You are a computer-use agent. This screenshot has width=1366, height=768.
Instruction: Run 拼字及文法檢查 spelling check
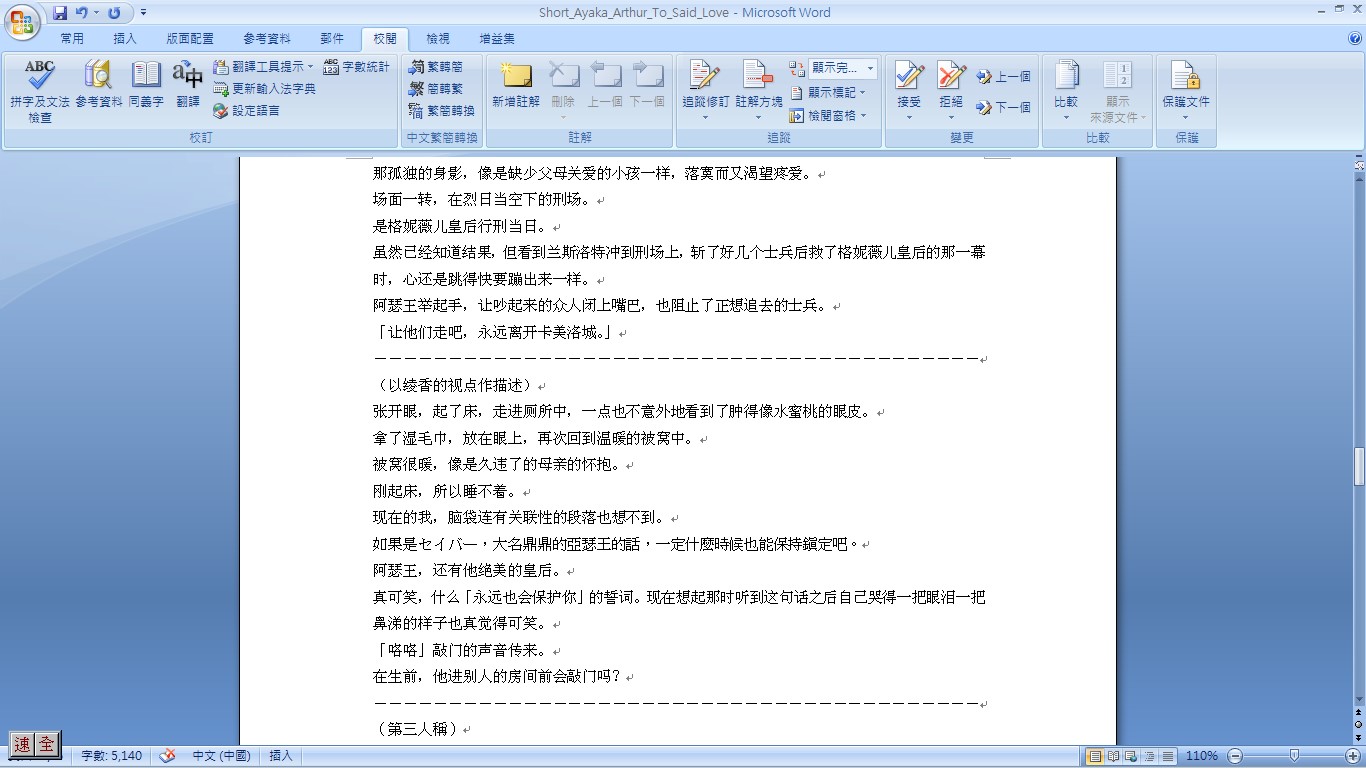[x=40, y=91]
